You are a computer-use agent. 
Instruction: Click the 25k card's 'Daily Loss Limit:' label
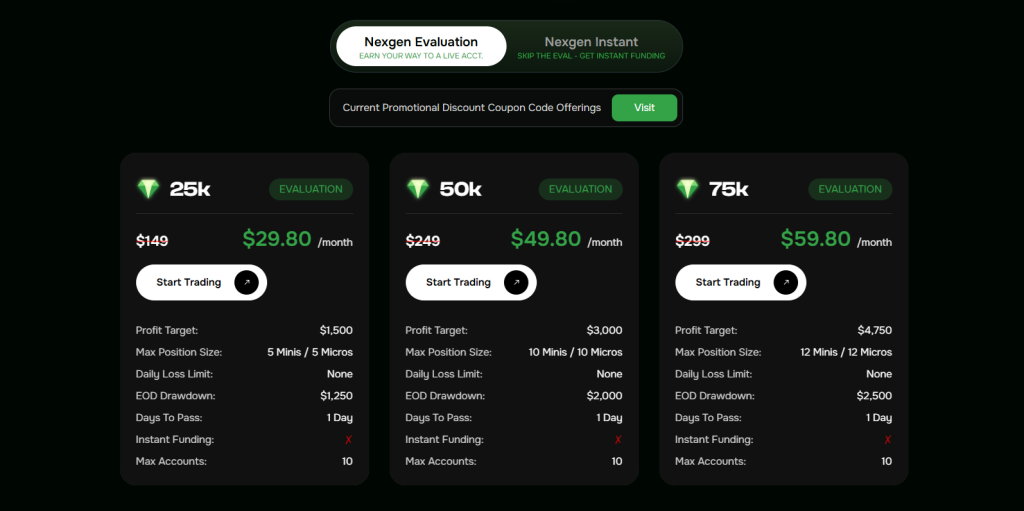coord(174,374)
